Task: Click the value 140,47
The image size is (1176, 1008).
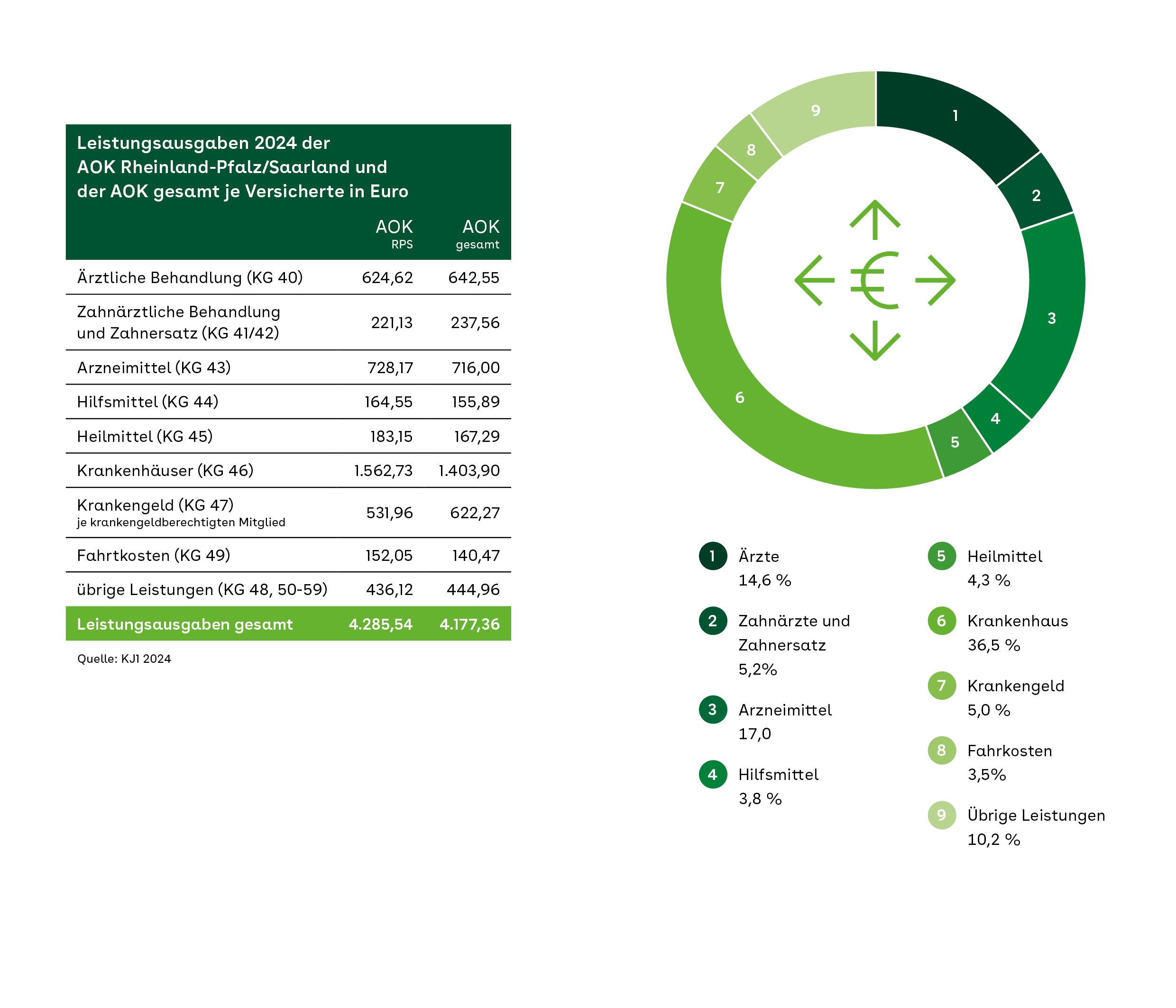Action: [476, 555]
